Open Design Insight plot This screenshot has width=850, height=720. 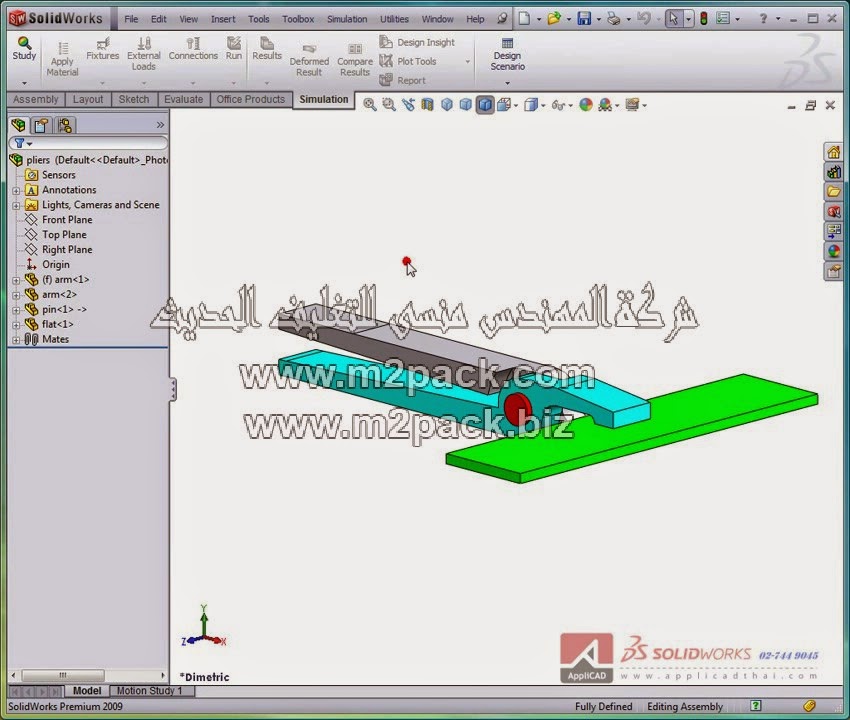tap(417, 42)
